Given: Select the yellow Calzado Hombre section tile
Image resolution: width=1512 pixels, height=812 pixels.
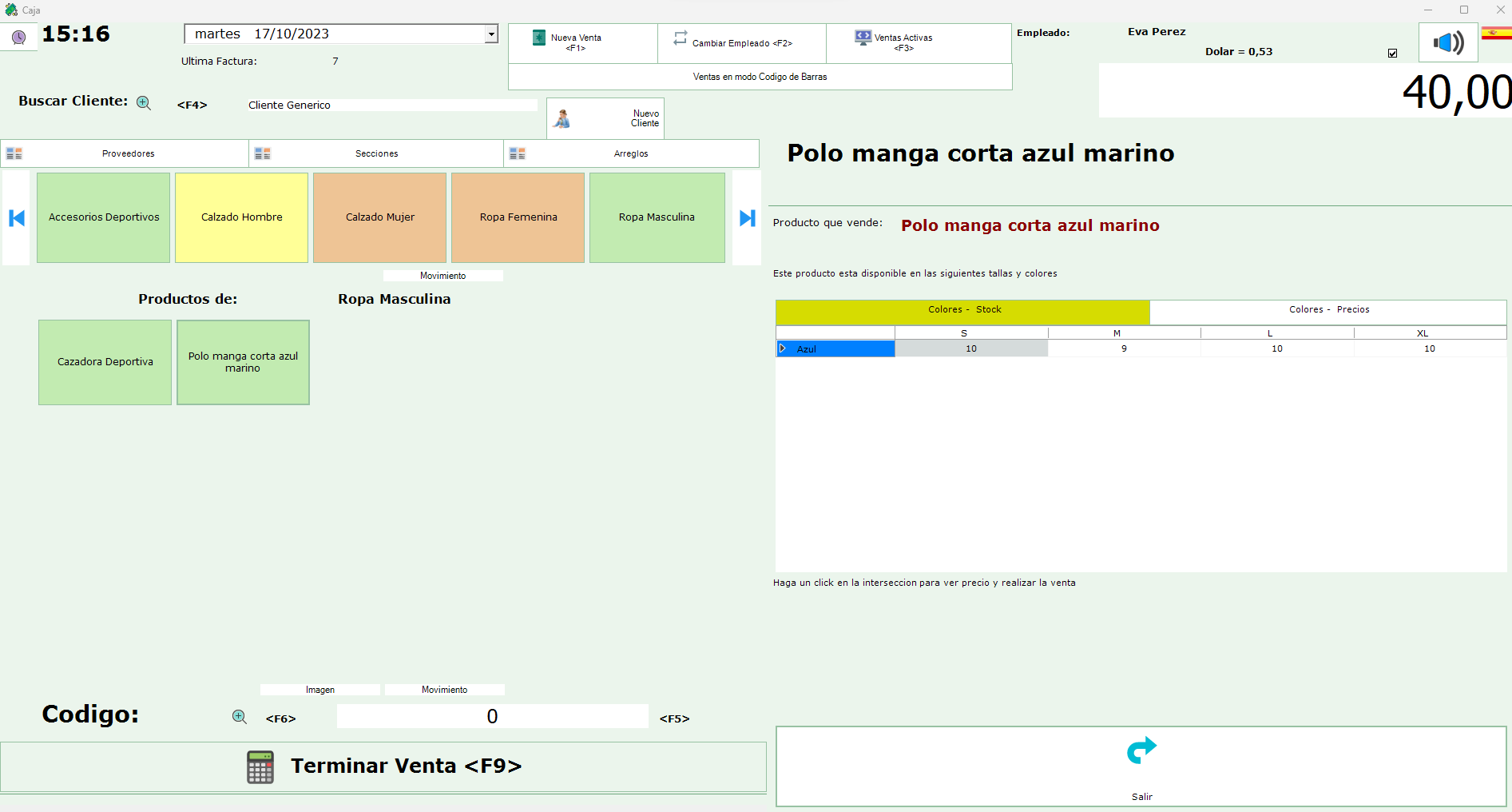Looking at the screenshot, I should (x=241, y=217).
